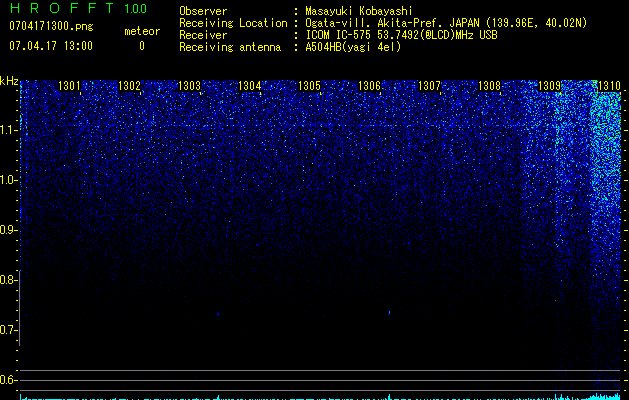Click the 1.1 kHz frequency label
Image resolution: width=629 pixels, height=400 pixels.
[8, 130]
